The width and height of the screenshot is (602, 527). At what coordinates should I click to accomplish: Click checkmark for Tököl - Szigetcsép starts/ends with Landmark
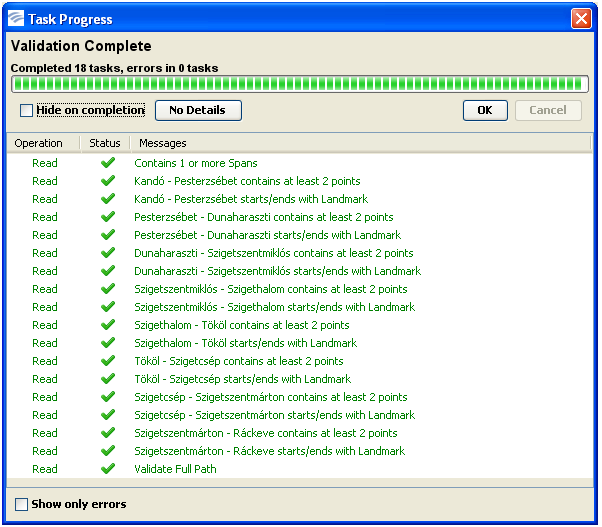(x=108, y=379)
